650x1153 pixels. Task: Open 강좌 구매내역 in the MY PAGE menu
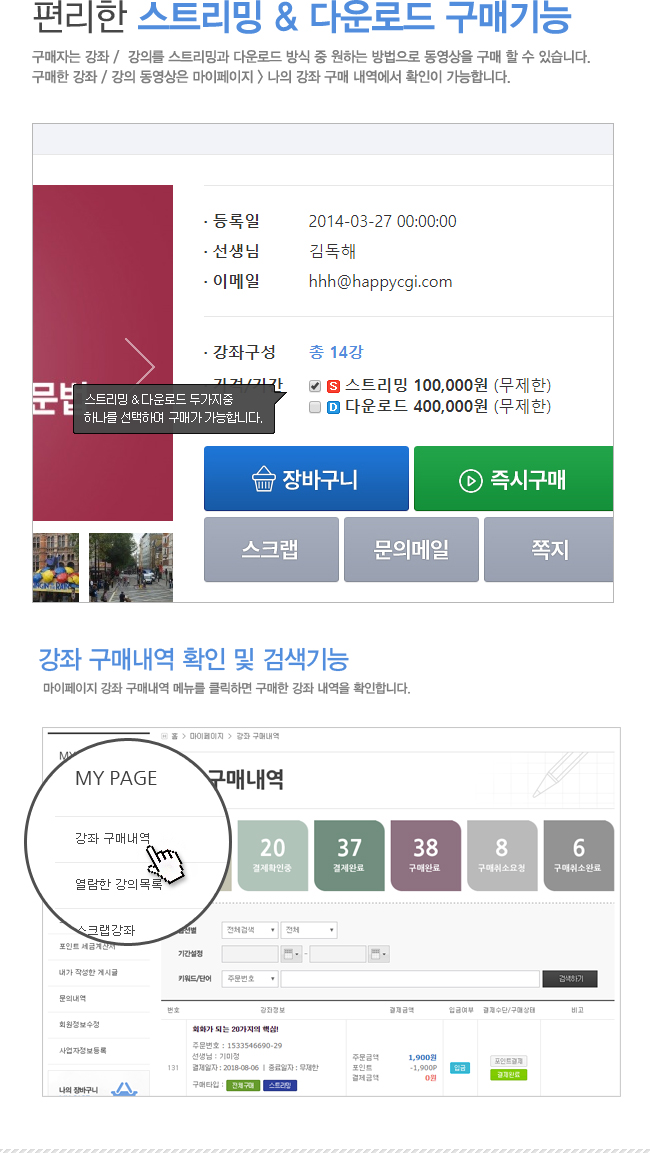(x=113, y=838)
